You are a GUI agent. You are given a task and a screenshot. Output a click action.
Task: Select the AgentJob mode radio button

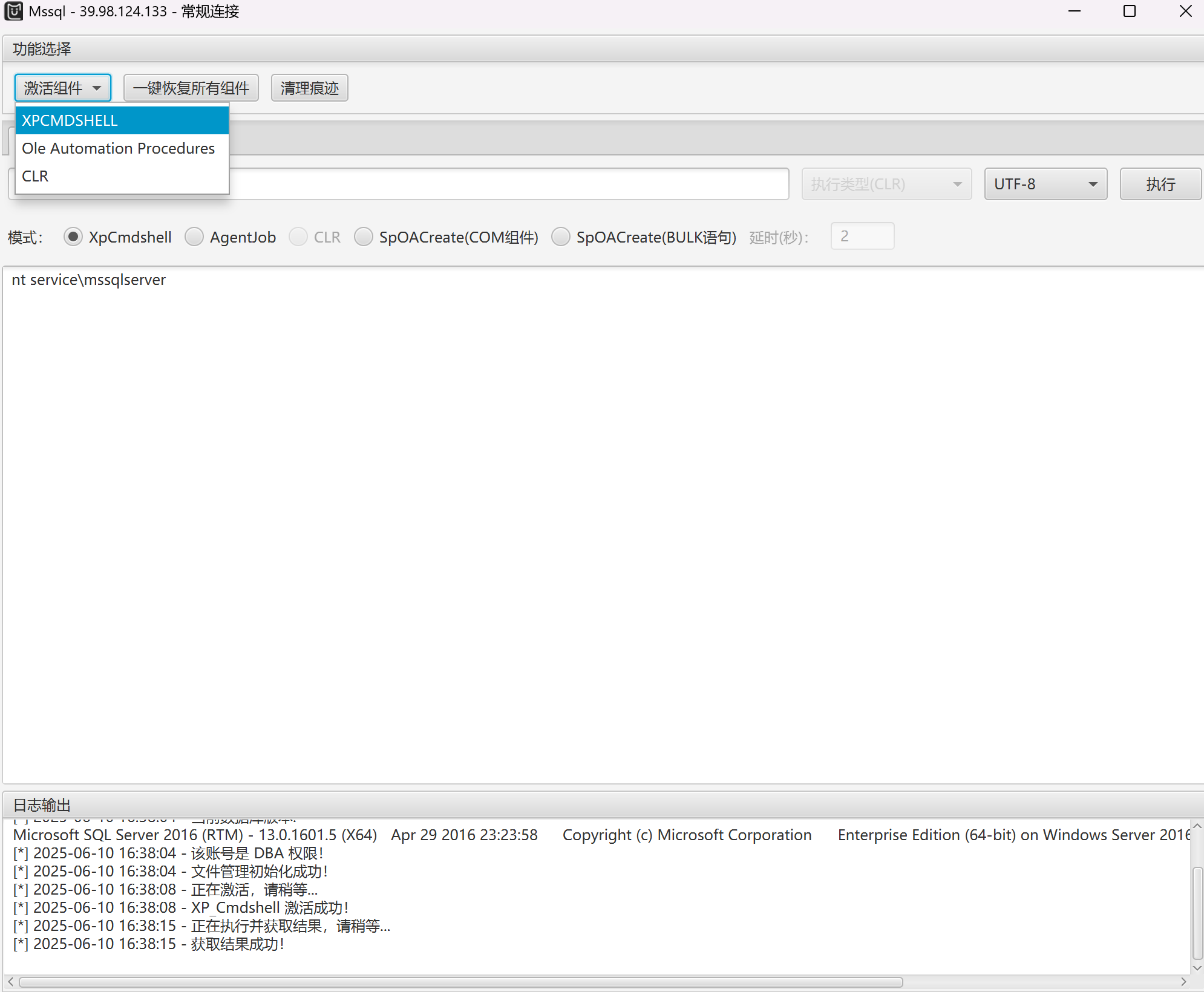194,237
